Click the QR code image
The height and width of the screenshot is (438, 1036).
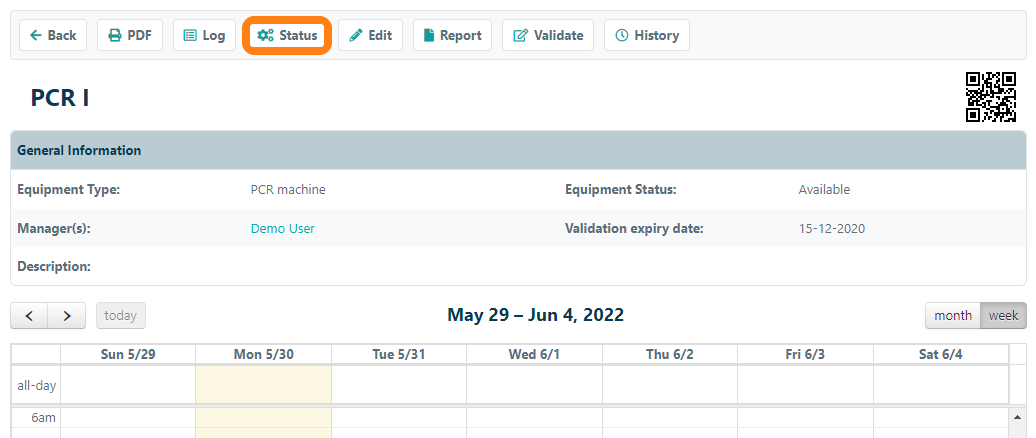(x=991, y=97)
